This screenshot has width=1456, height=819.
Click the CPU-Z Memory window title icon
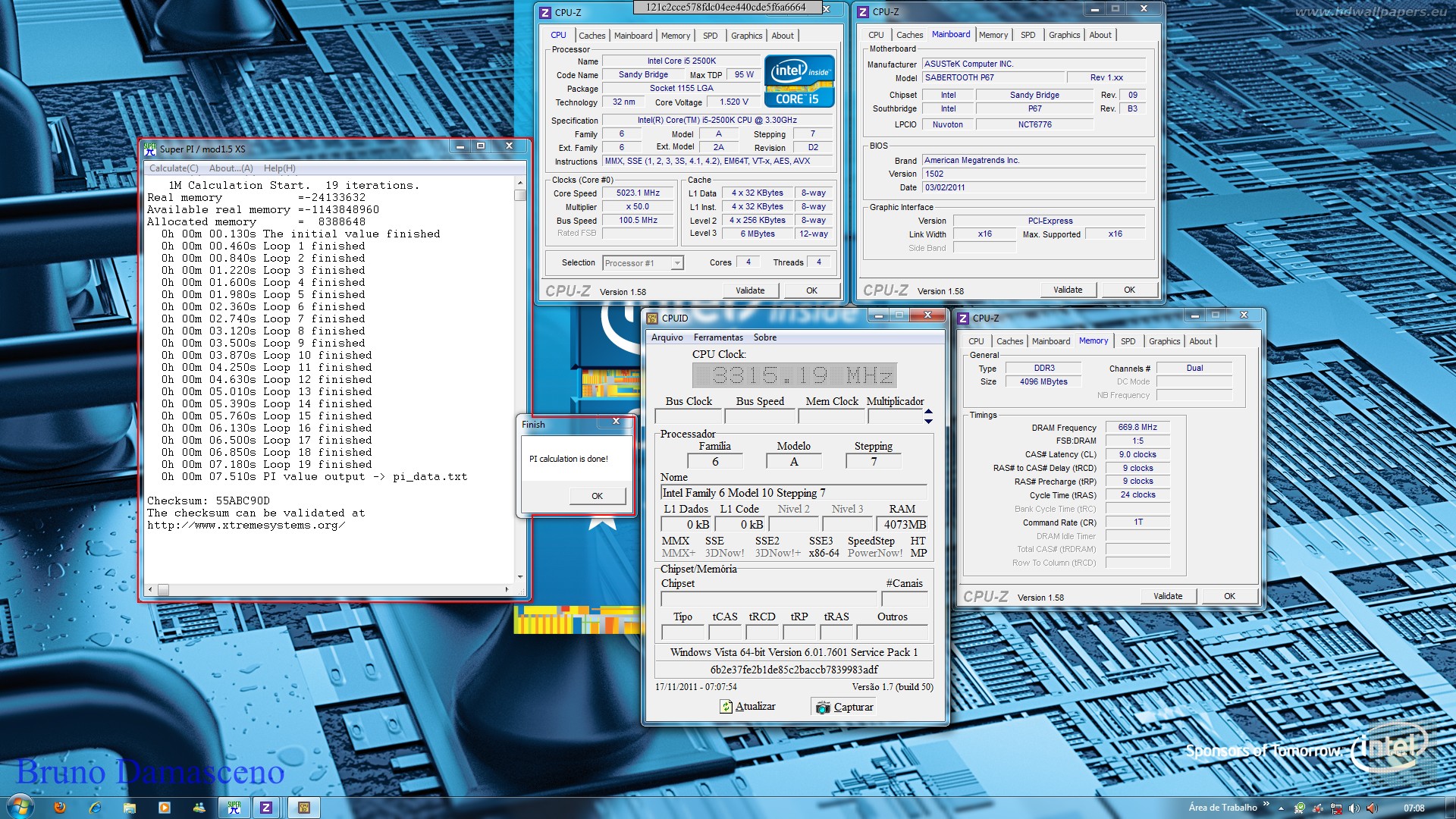coord(963,318)
